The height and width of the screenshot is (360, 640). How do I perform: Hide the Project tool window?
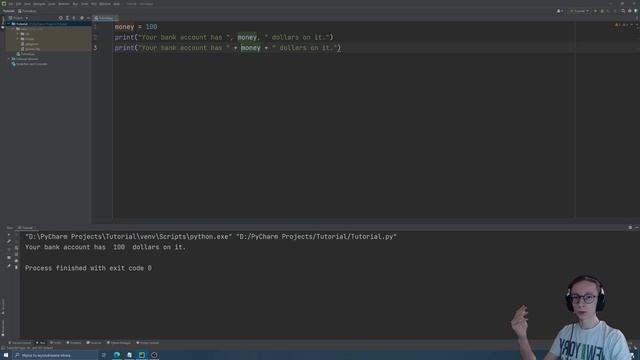tap(88, 18)
